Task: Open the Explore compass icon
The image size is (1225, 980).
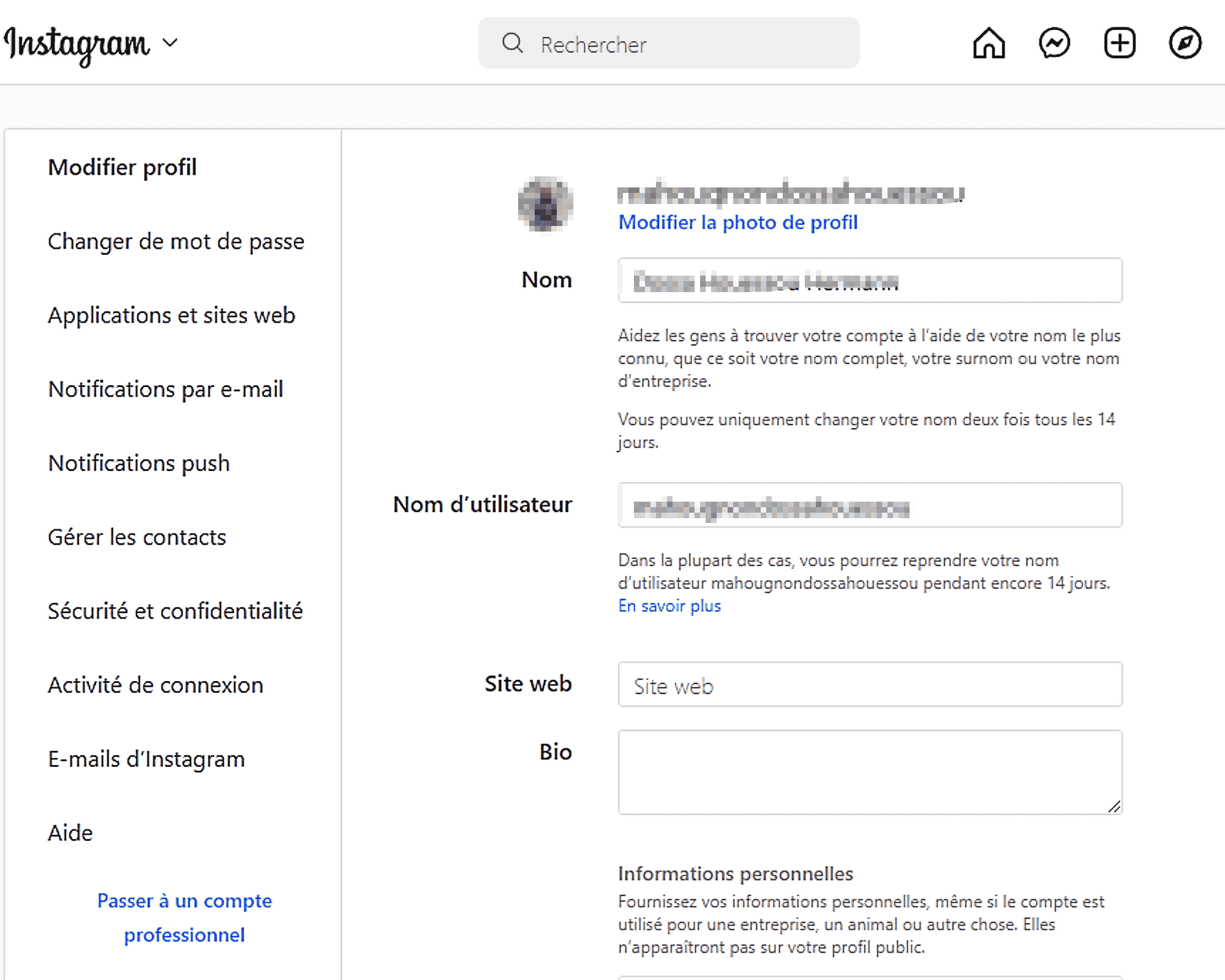Action: (1185, 43)
